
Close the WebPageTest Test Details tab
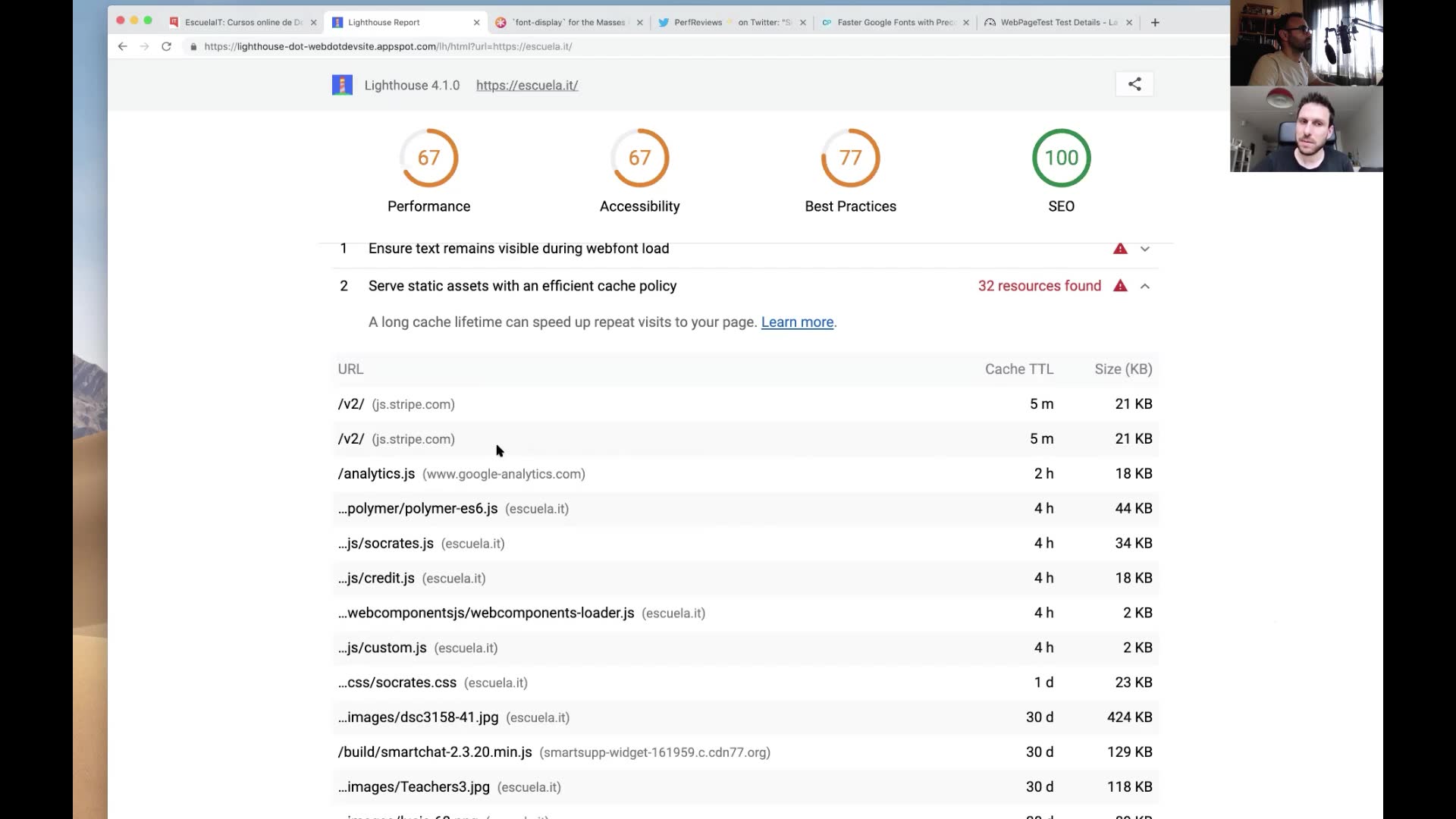coord(1129,23)
